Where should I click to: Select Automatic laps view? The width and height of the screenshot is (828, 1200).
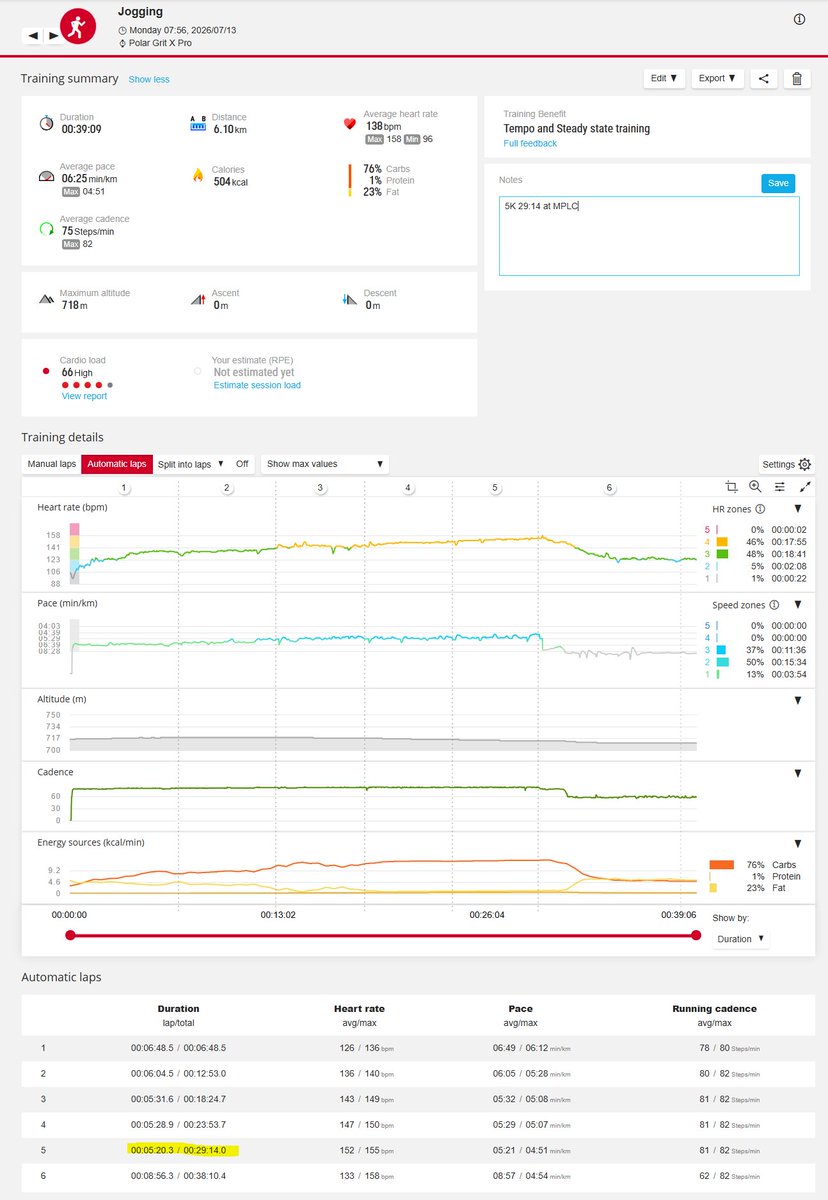pos(117,464)
